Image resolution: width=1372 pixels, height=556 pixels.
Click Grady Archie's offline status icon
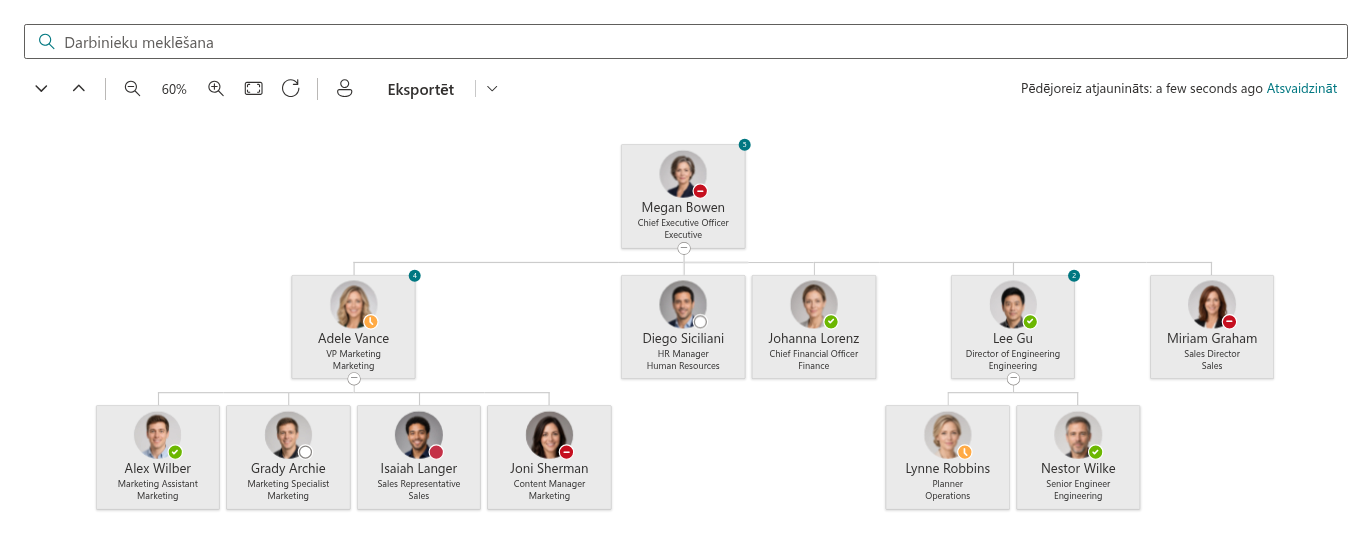point(306,452)
